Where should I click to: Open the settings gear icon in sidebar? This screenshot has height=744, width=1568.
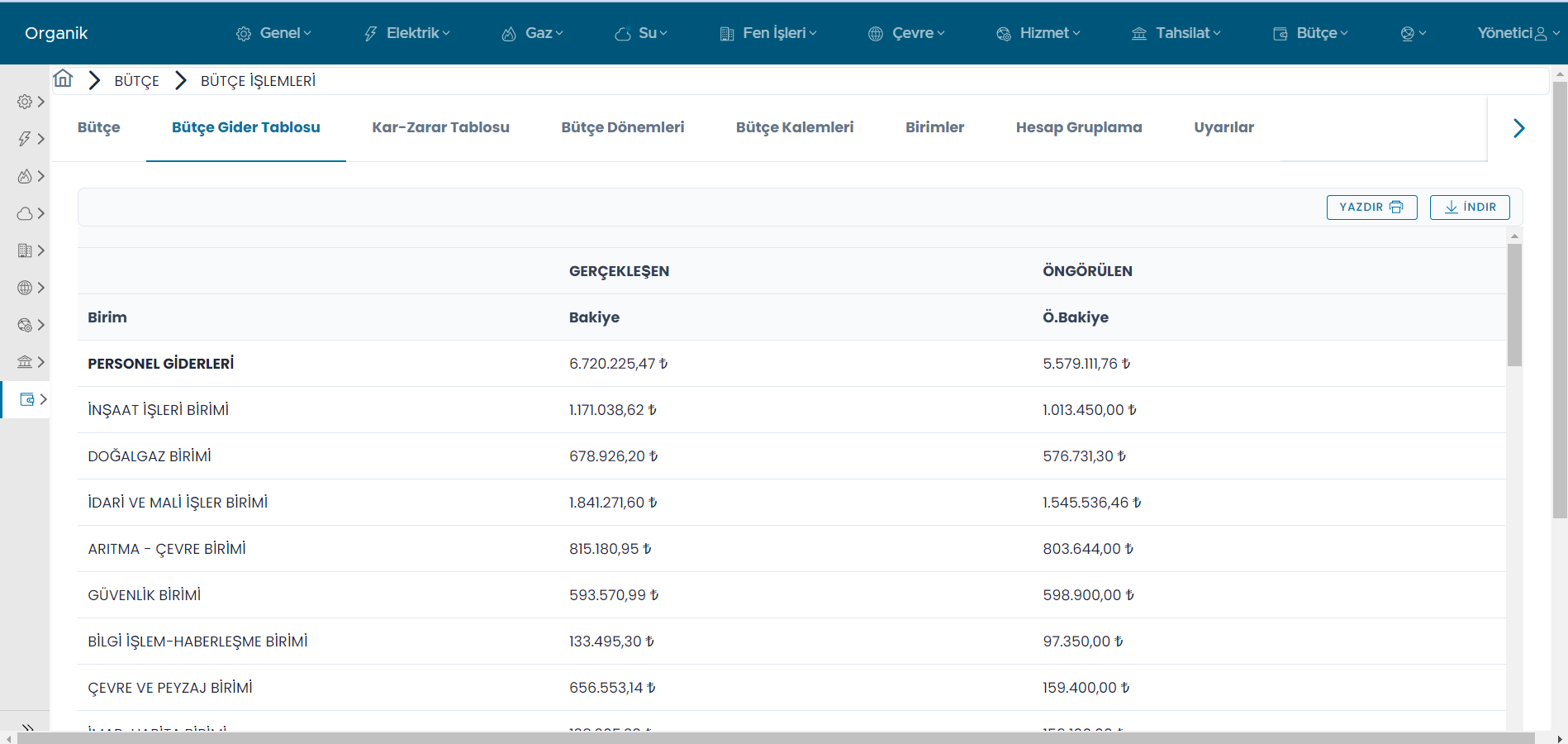26,102
